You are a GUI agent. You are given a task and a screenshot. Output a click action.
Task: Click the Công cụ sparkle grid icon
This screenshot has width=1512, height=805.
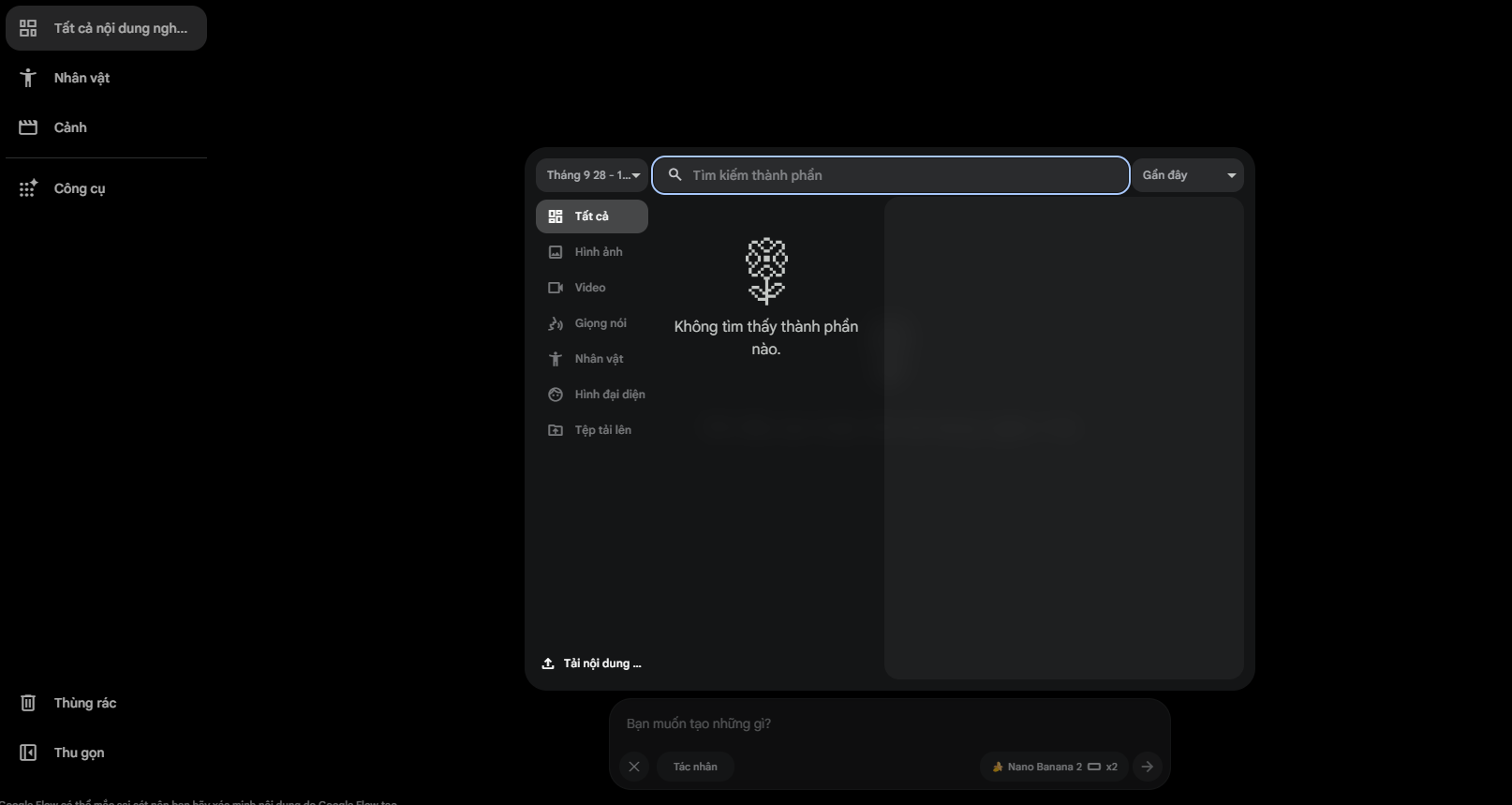click(28, 188)
